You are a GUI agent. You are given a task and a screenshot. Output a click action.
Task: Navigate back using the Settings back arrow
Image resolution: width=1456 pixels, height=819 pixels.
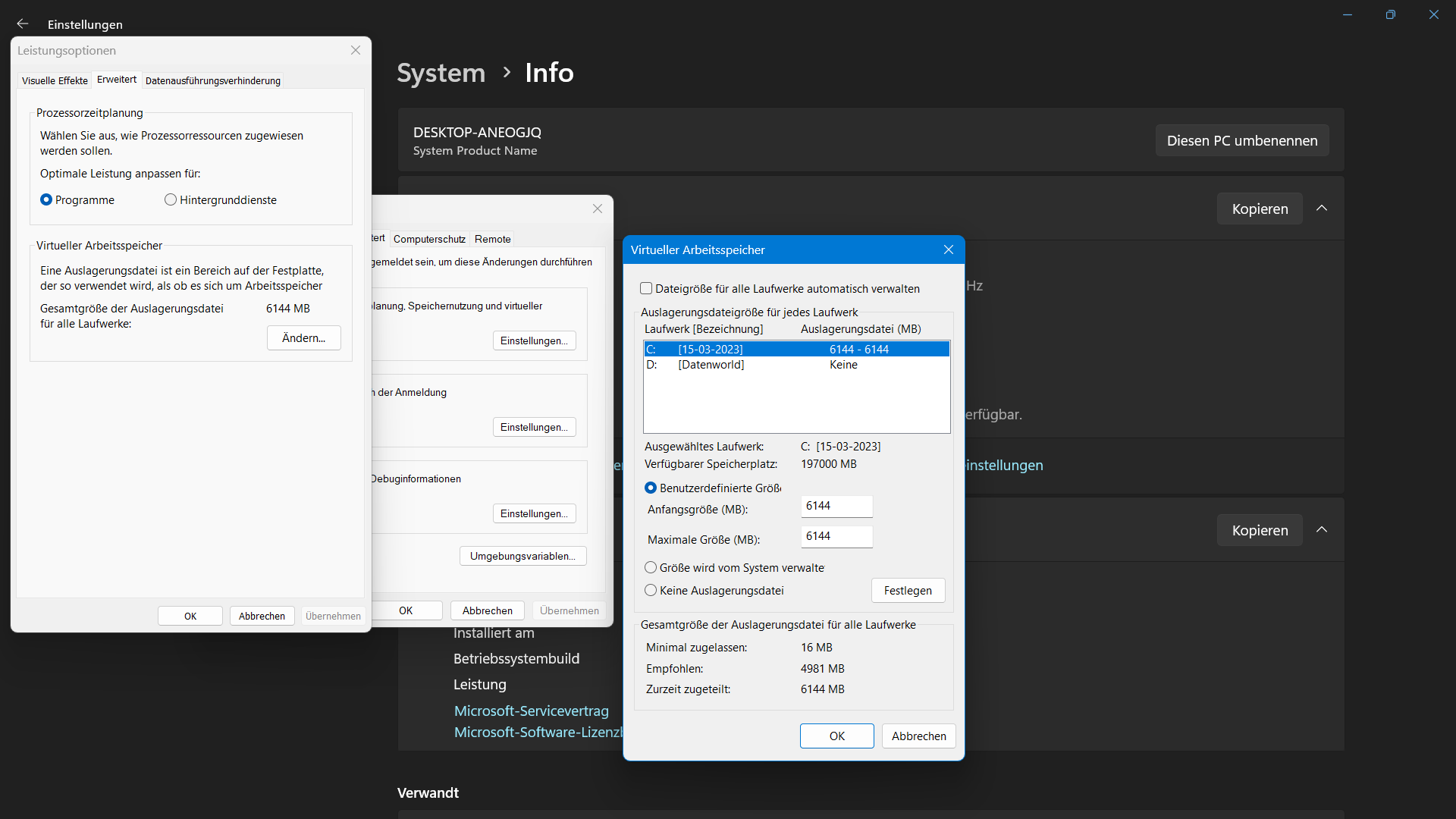tap(22, 24)
